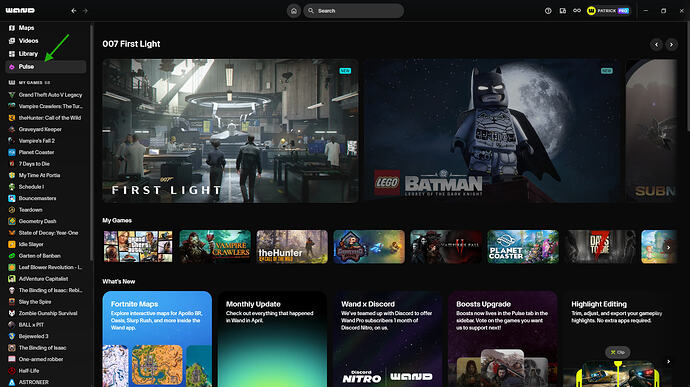Open Bejeweled 3 from the sidebar

point(46,336)
